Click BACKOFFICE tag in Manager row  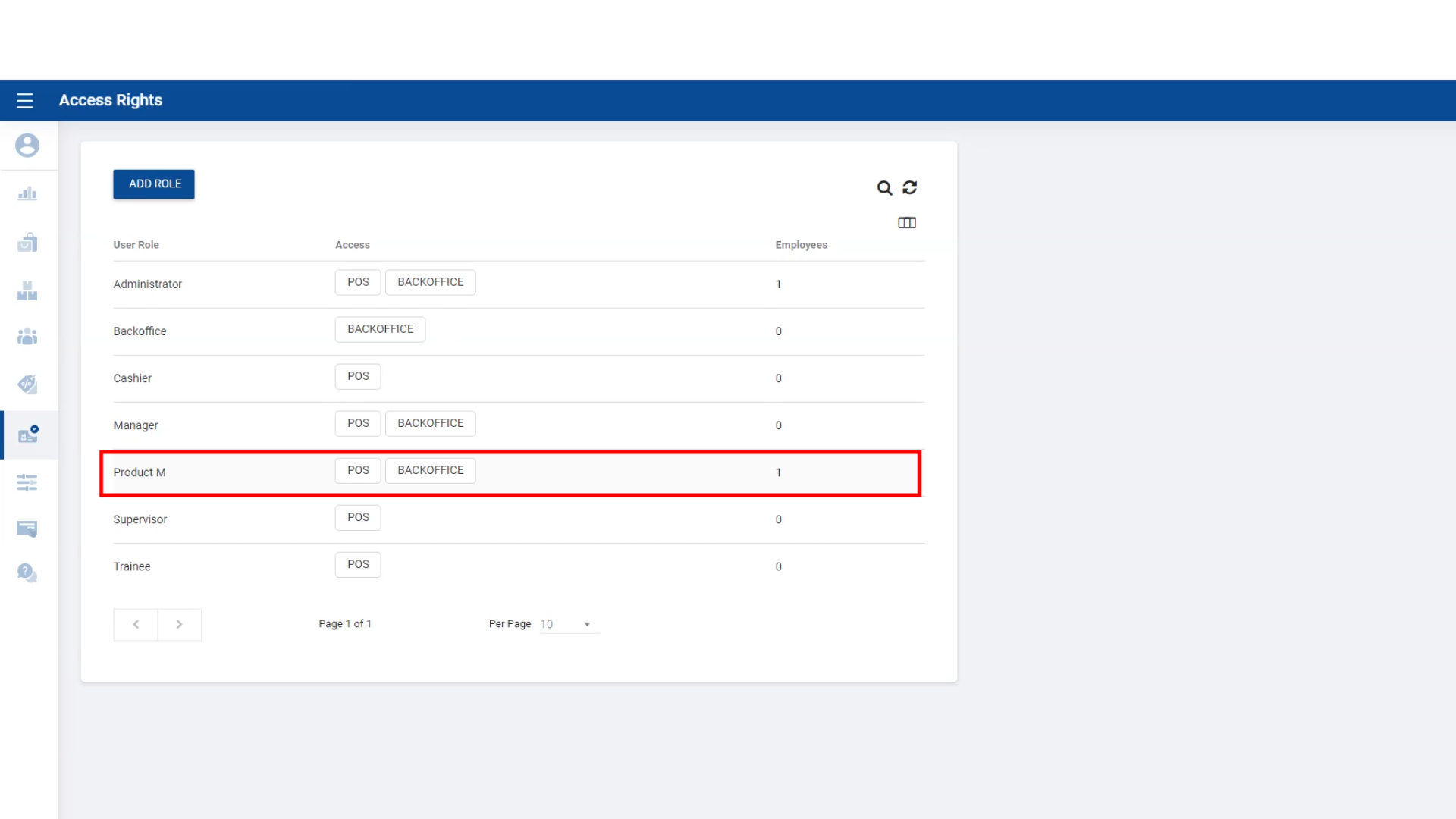click(430, 423)
